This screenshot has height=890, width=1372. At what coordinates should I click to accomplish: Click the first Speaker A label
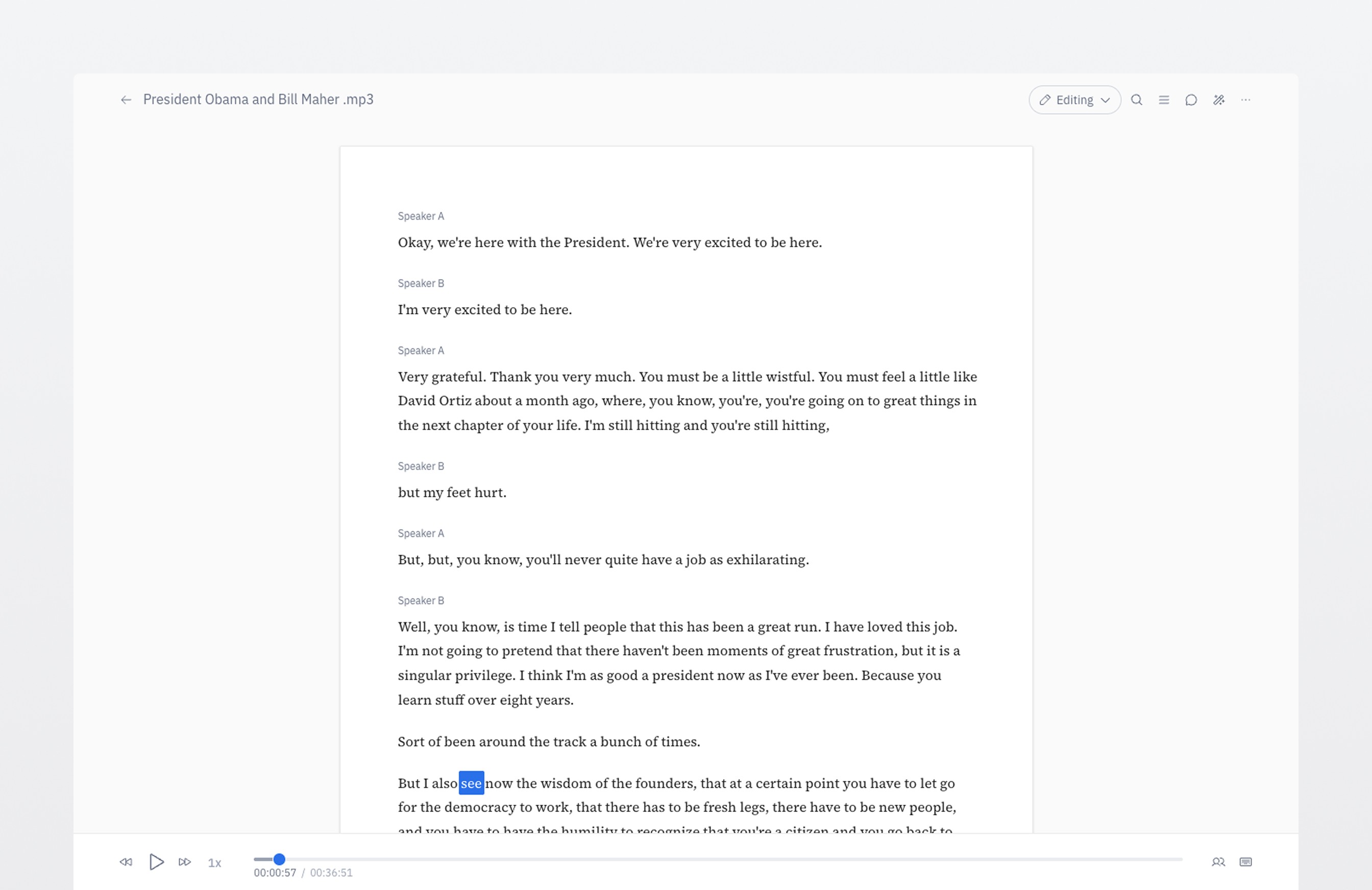pos(421,216)
